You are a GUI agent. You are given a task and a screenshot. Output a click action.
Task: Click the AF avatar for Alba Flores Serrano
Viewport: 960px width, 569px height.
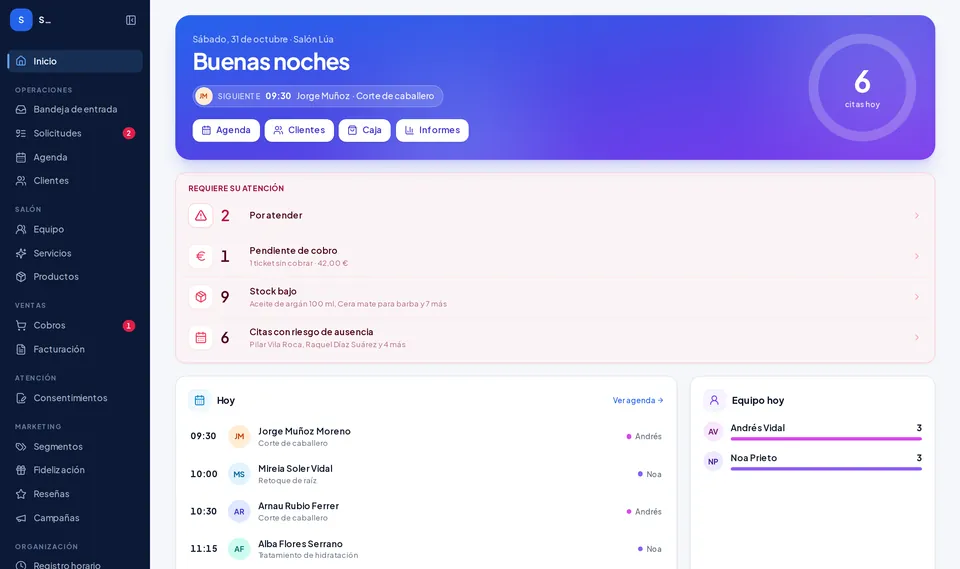coord(239,549)
